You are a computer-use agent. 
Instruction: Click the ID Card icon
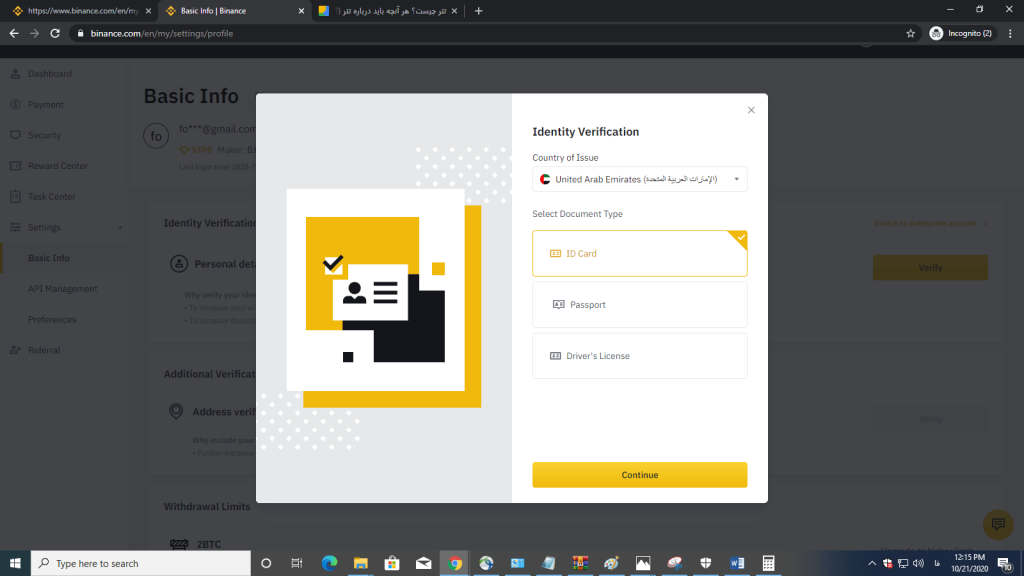(555, 253)
